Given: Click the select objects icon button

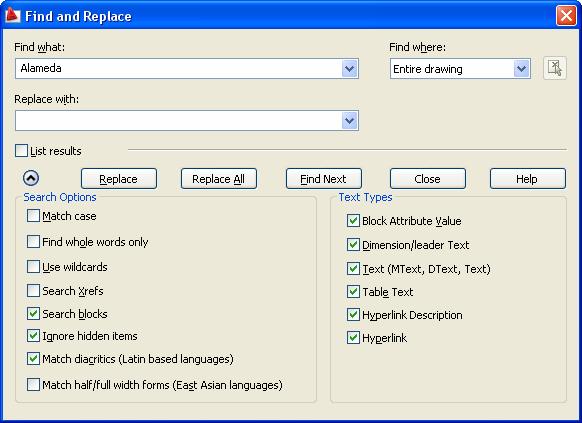Looking at the screenshot, I should pyautogui.click(x=555, y=68).
